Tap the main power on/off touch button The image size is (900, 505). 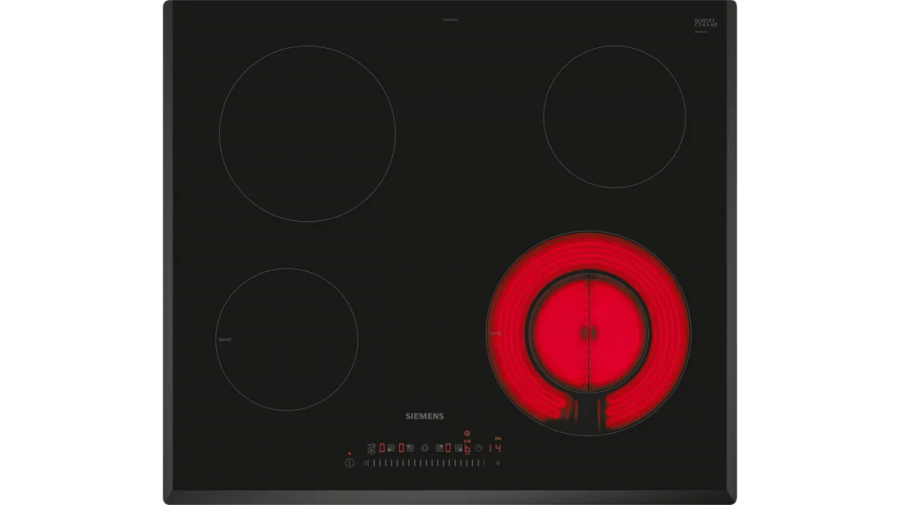click(x=350, y=463)
